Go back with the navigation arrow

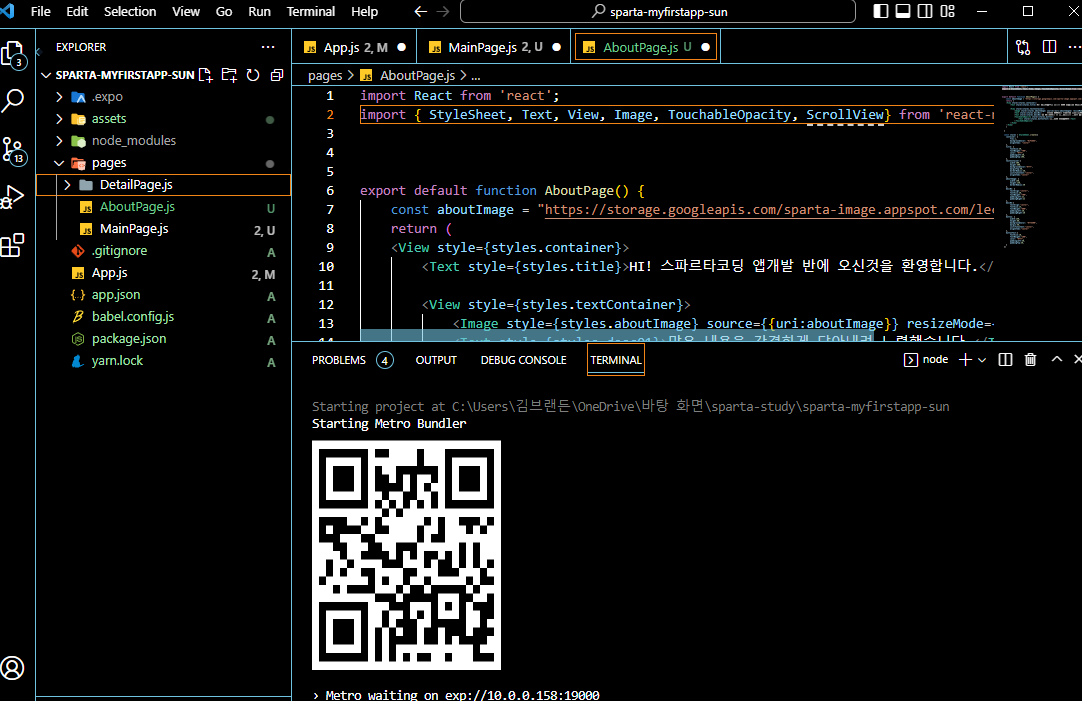pyautogui.click(x=420, y=12)
